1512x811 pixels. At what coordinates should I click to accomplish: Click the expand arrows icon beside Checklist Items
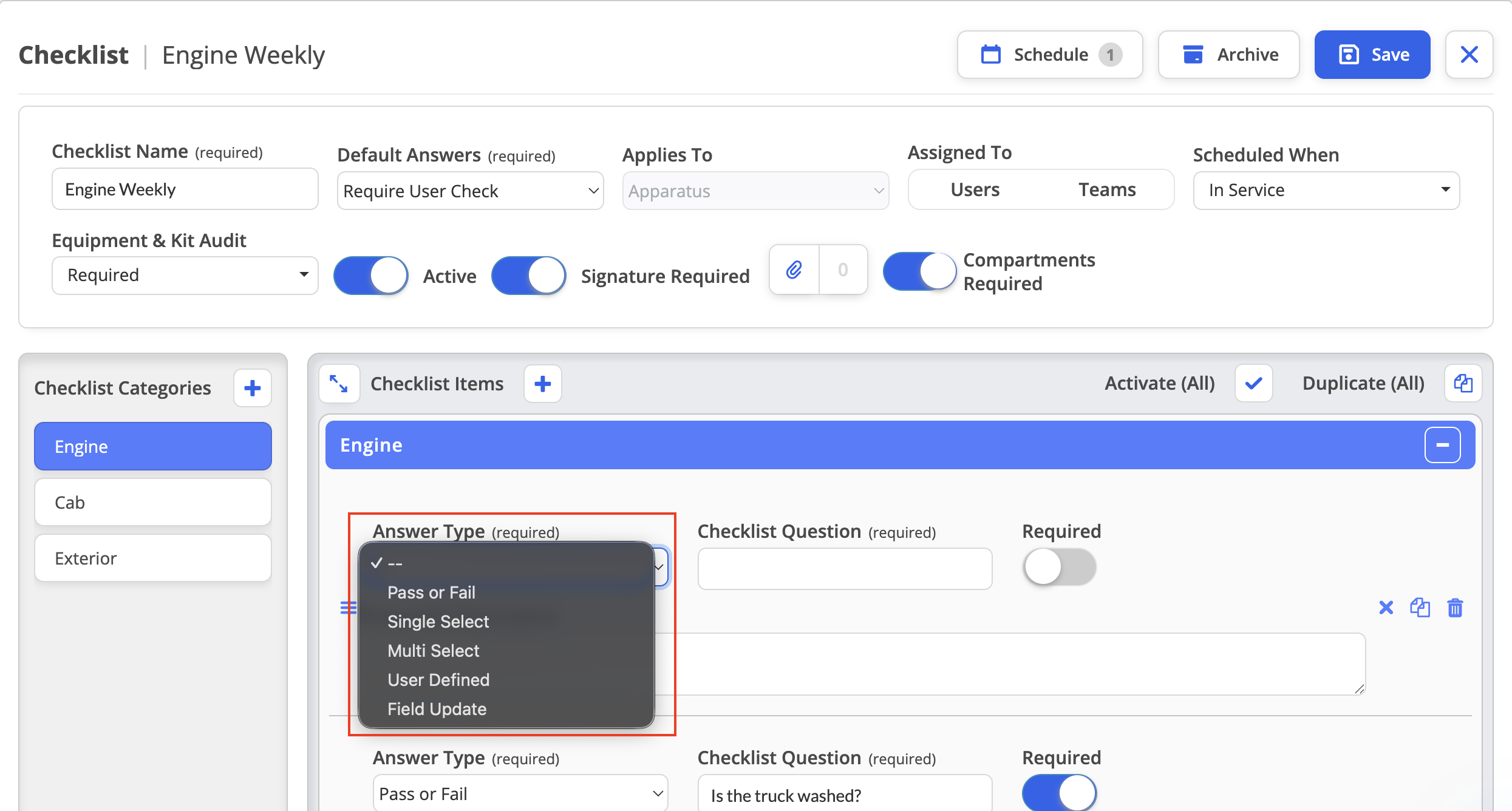(339, 384)
